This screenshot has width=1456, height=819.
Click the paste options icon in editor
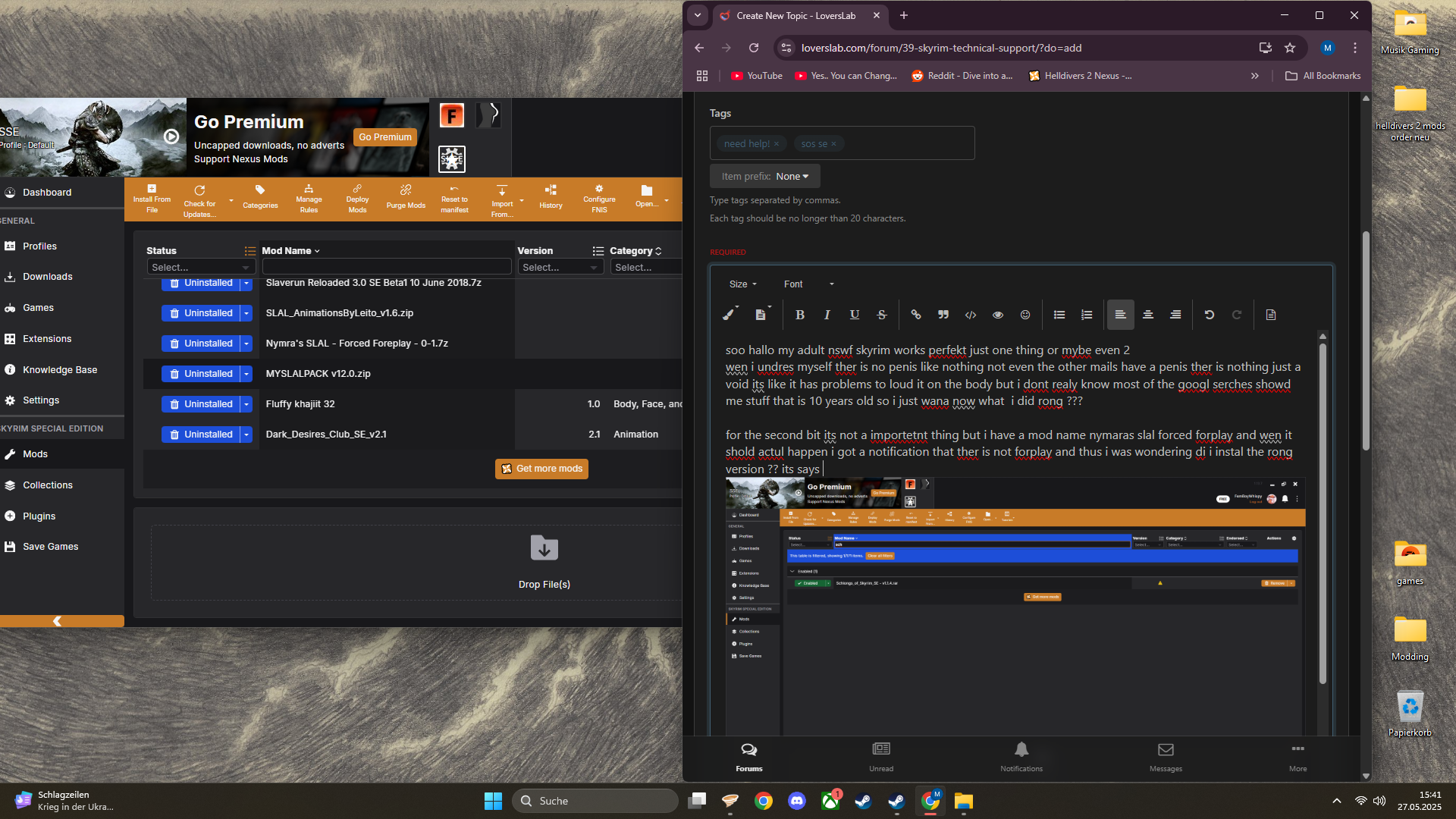[761, 314]
